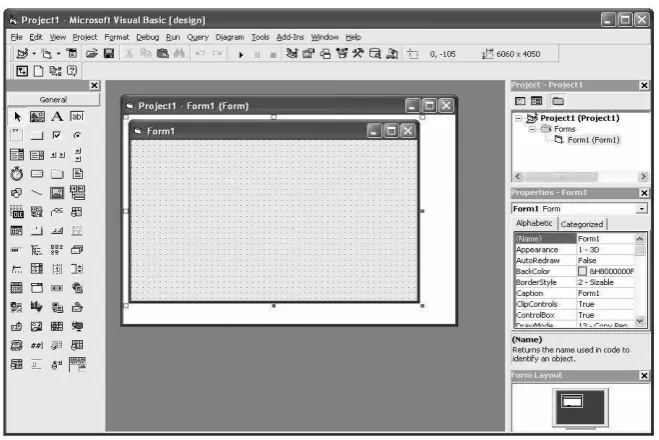The height and width of the screenshot is (440, 659).
Task: Open the Diagram menu
Action: pos(229,37)
